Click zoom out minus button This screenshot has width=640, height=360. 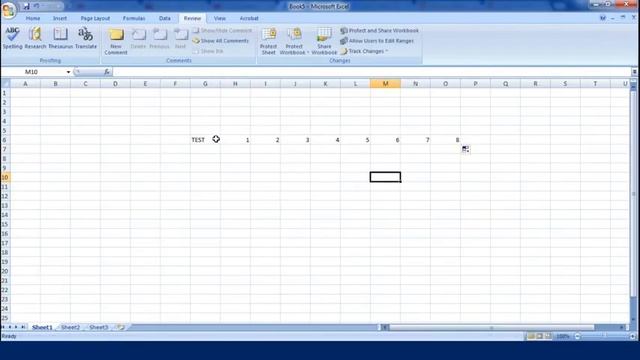pos(577,336)
